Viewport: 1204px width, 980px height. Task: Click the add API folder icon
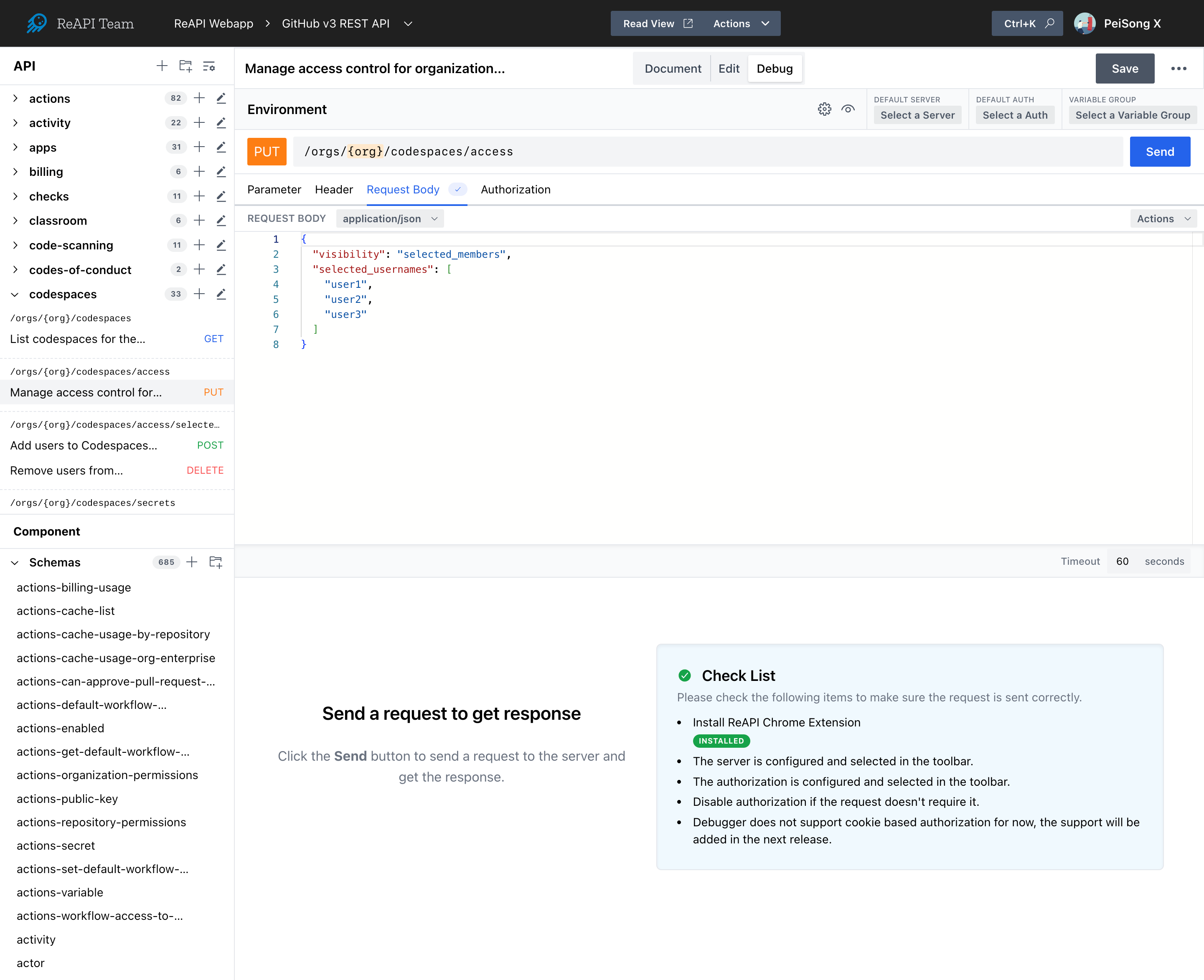click(x=186, y=66)
